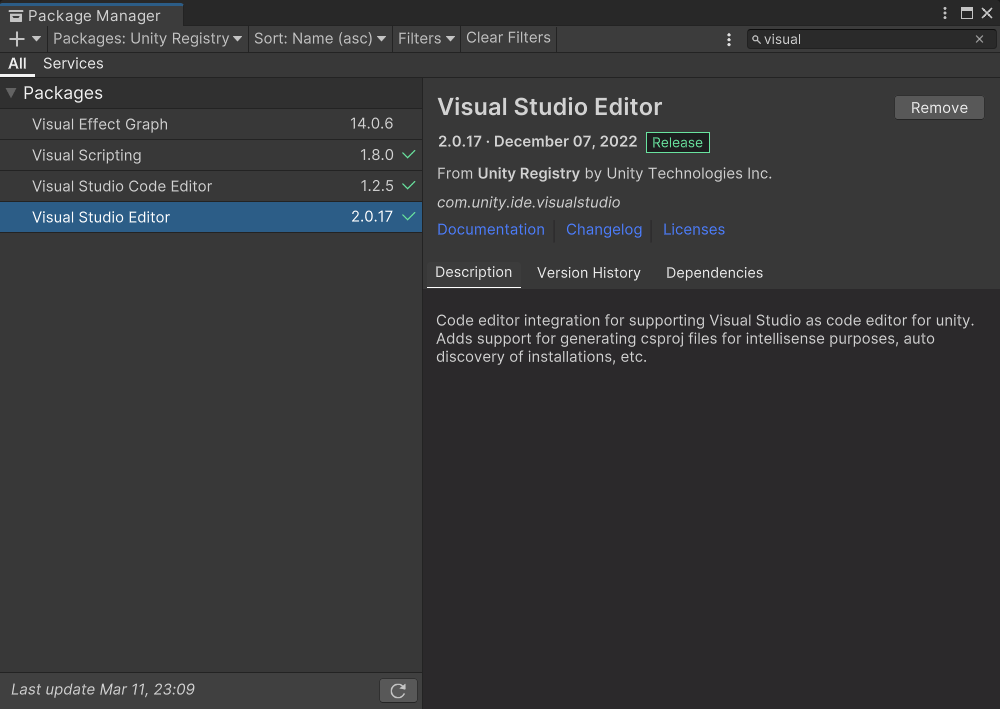Clear the search field with the X icon
The height and width of the screenshot is (709, 1000).
click(979, 39)
